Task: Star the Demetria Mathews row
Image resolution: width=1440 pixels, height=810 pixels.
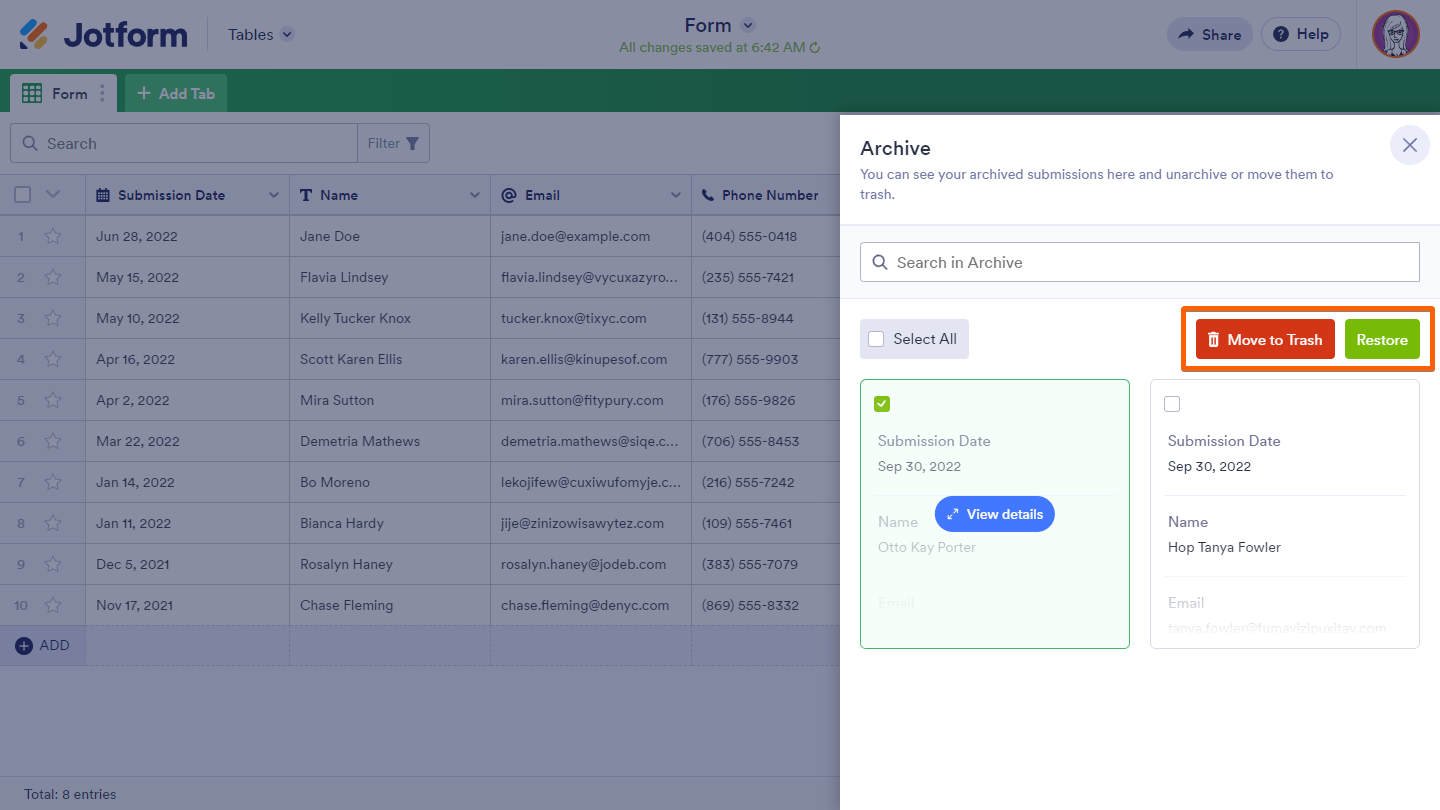Action: (53, 441)
